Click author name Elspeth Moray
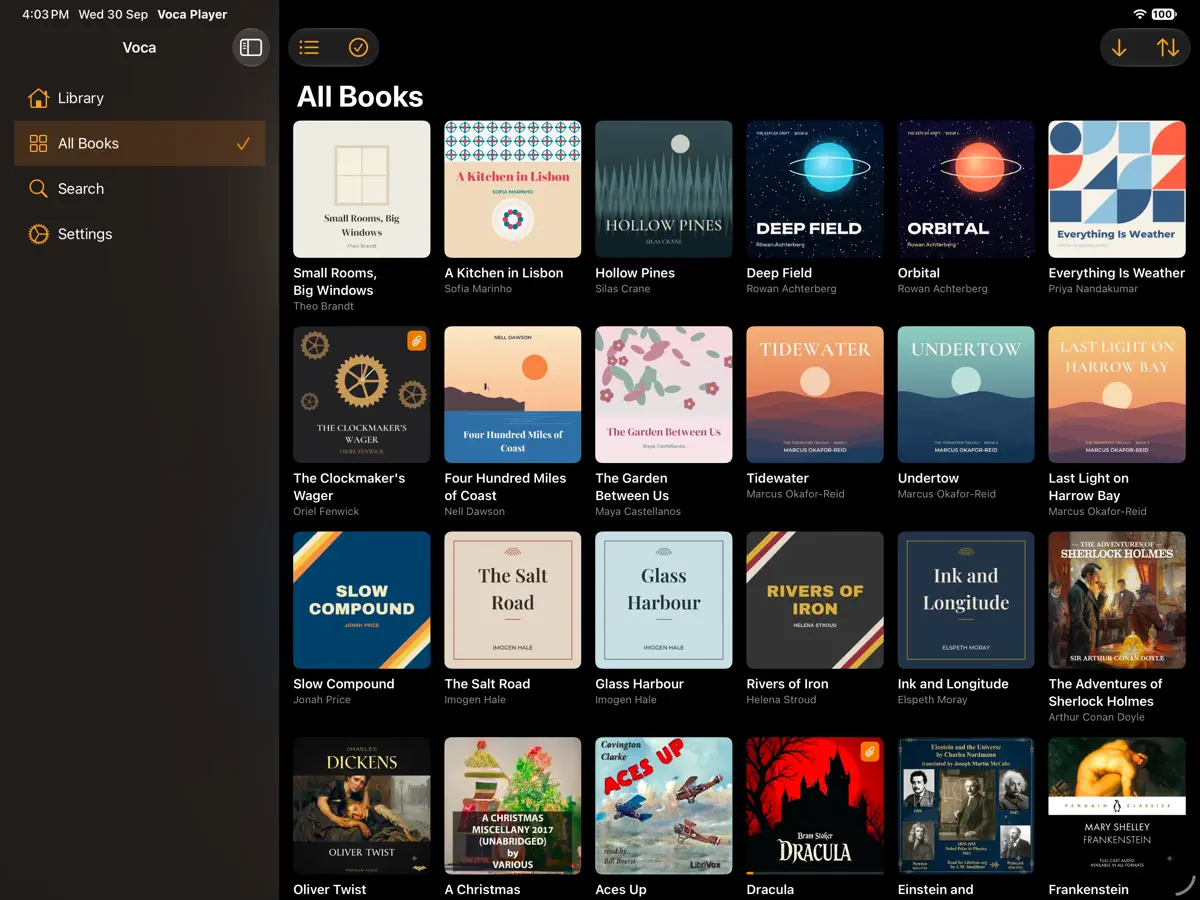The image size is (1200, 900). point(932,700)
